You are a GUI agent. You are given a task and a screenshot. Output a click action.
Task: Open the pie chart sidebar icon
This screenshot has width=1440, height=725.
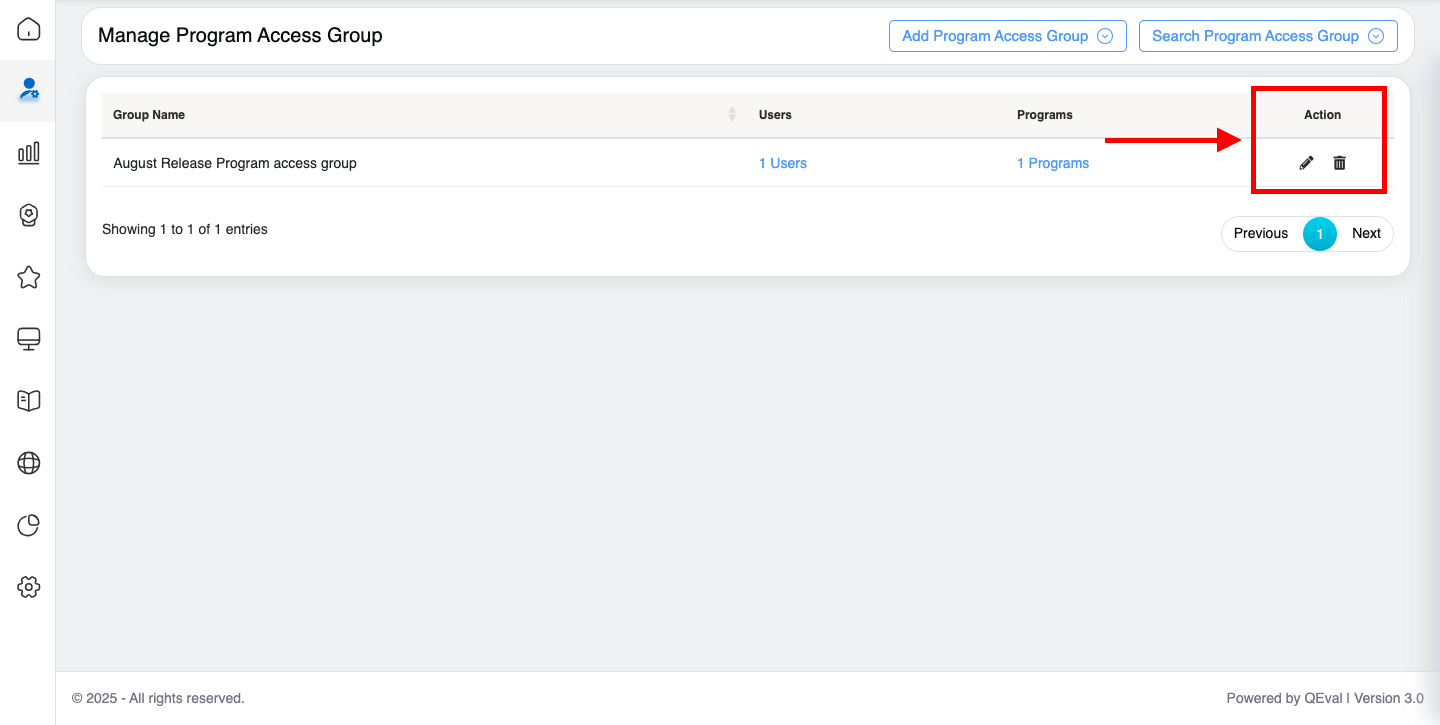[x=29, y=525]
